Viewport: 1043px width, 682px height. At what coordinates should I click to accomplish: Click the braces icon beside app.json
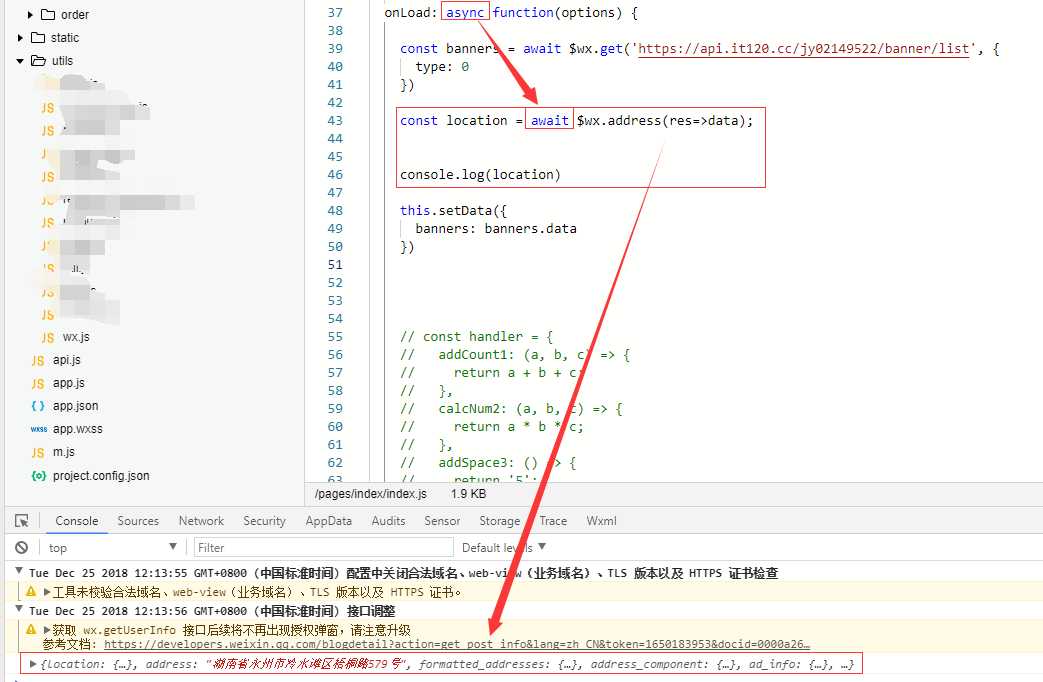38,406
